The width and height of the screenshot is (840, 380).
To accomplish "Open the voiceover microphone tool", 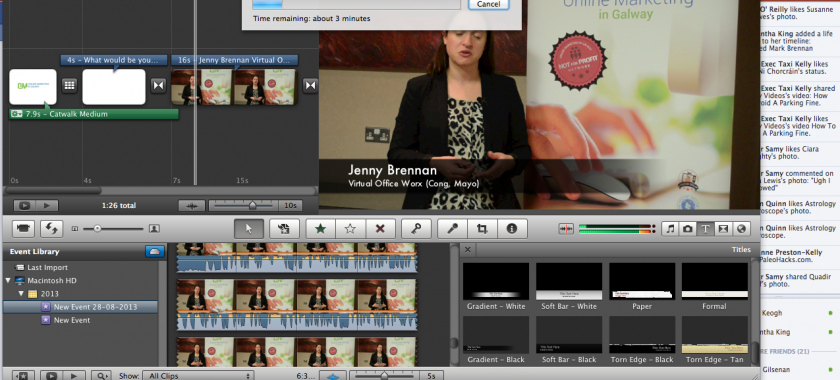I will click(x=452, y=229).
